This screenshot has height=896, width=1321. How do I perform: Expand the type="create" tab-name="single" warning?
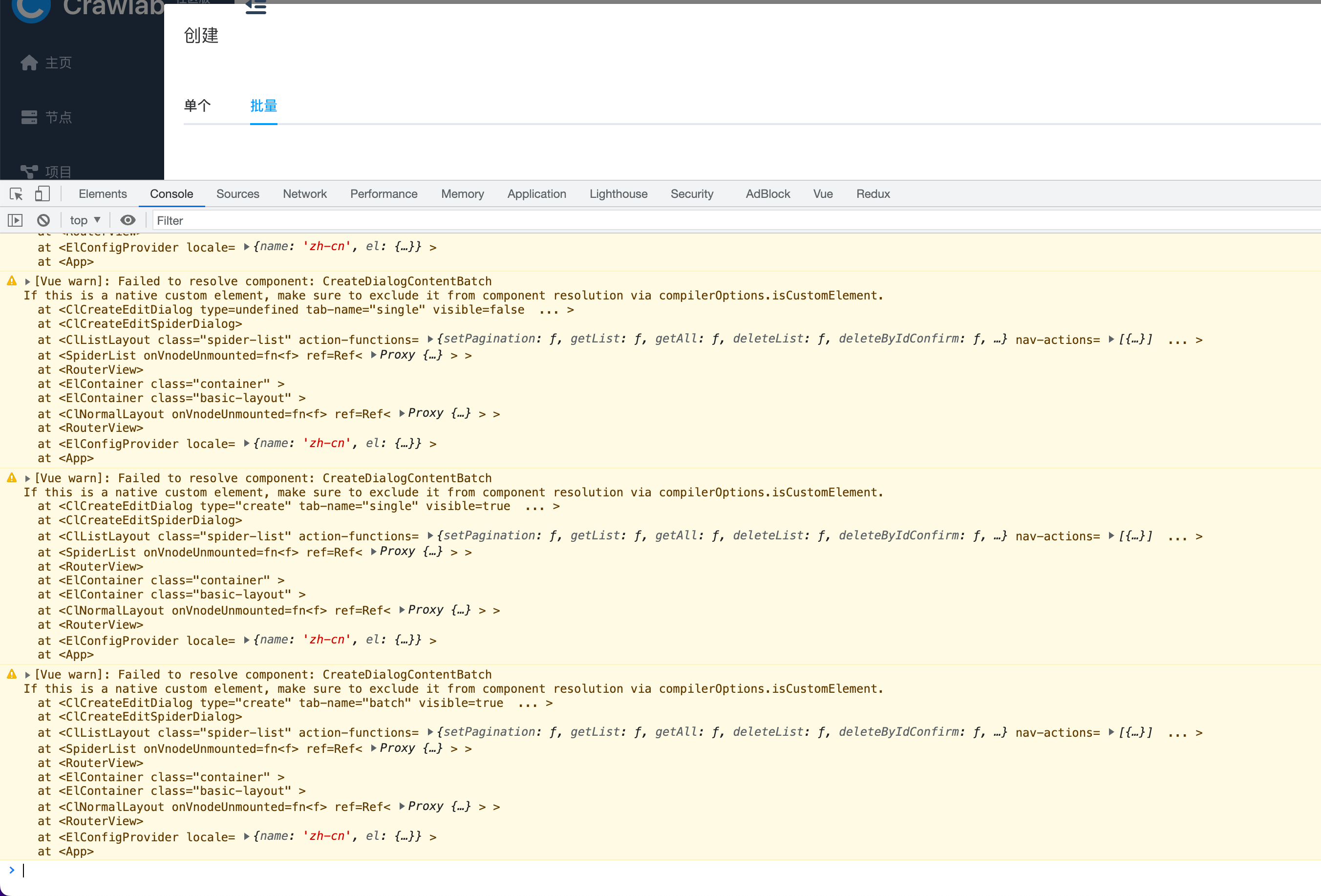pos(27,478)
